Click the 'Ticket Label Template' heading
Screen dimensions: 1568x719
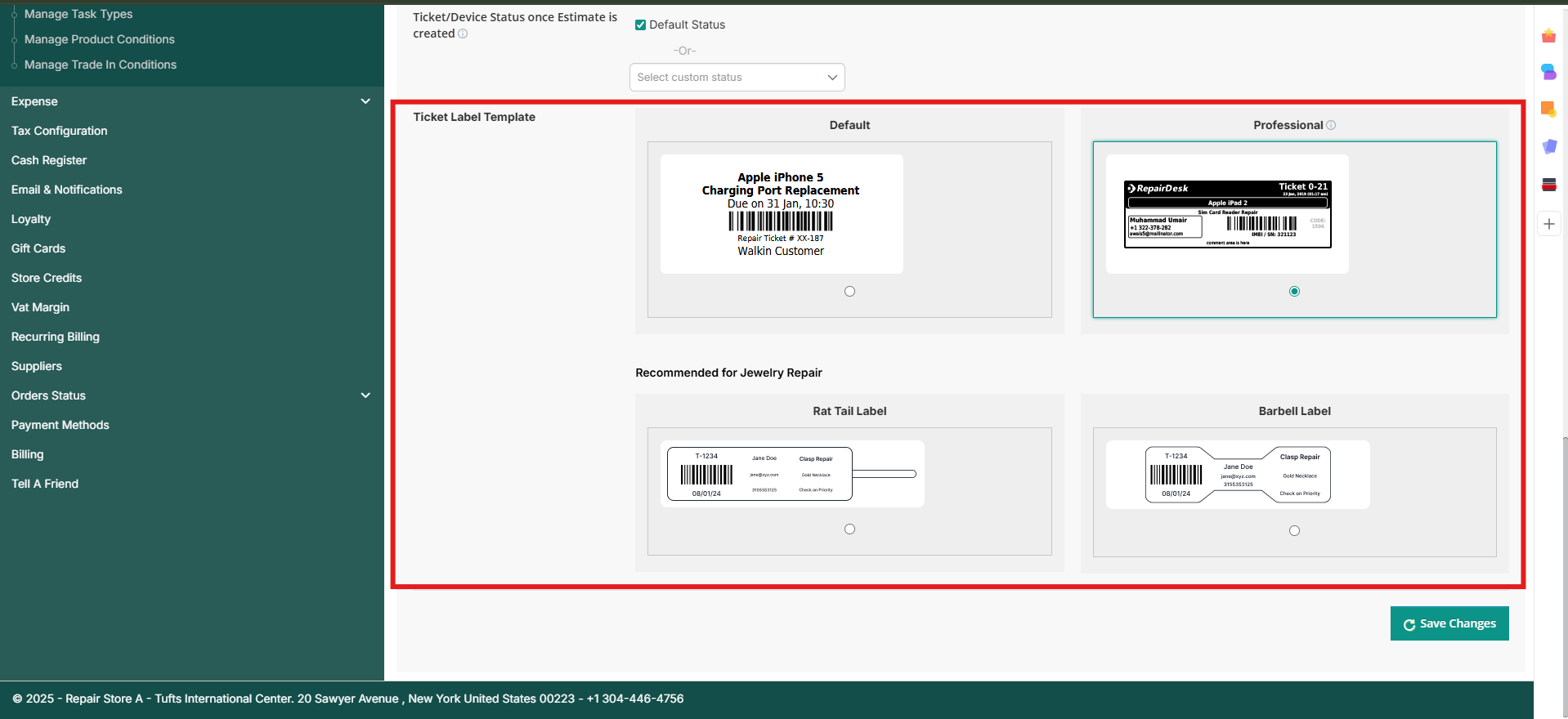tap(474, 117)
